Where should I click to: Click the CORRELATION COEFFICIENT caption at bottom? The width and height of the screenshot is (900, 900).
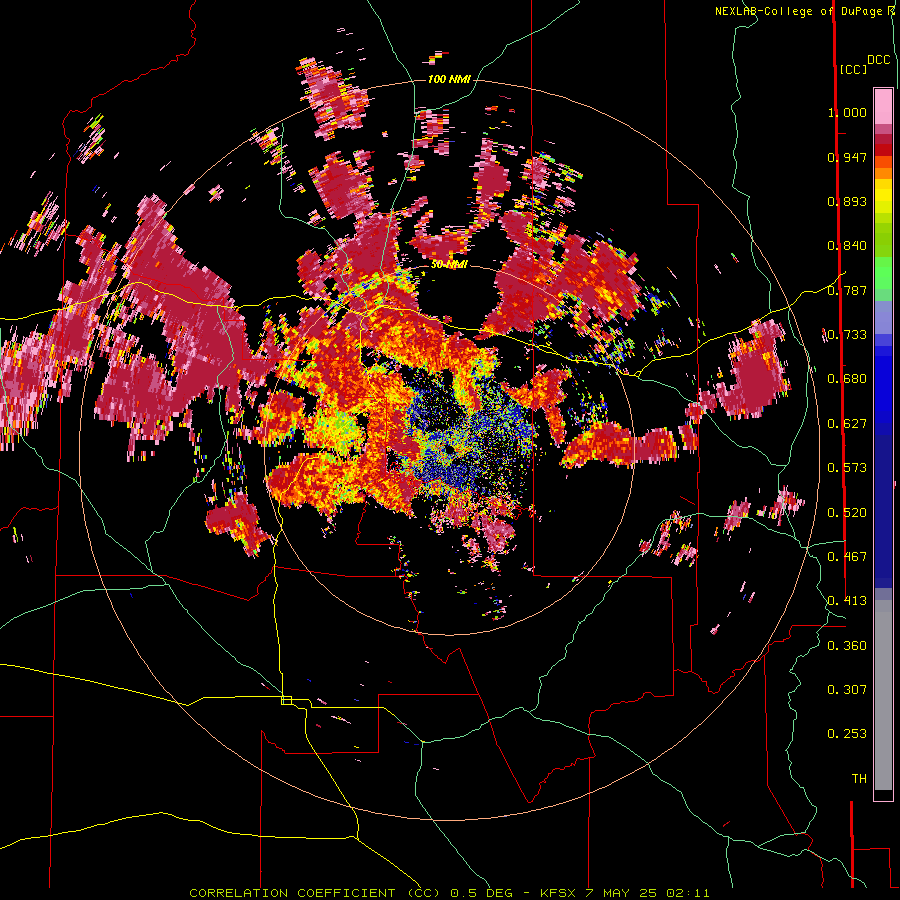pyautogui.click(x=449, y=893)
